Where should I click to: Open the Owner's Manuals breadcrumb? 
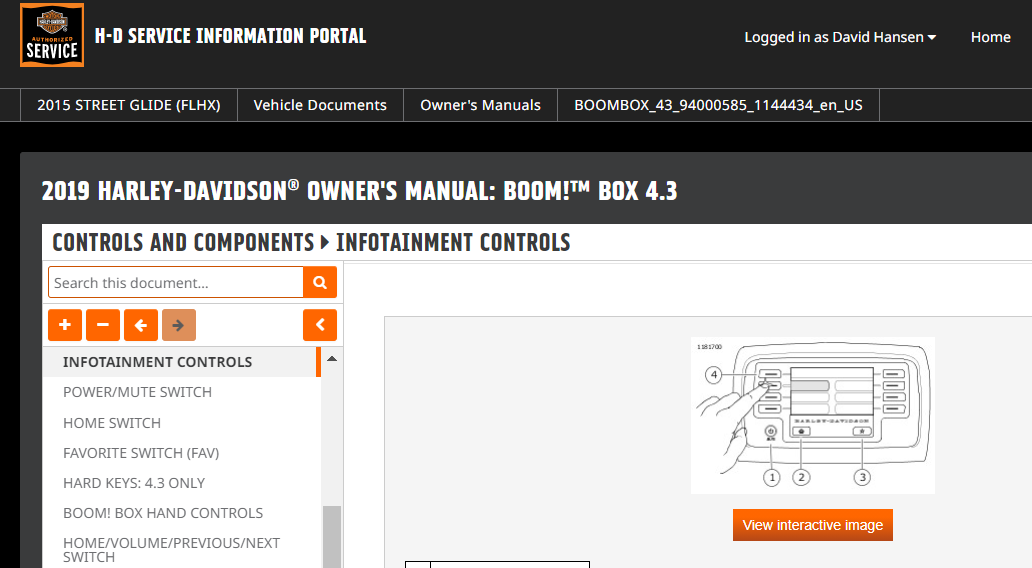click(x=480, y=105)
